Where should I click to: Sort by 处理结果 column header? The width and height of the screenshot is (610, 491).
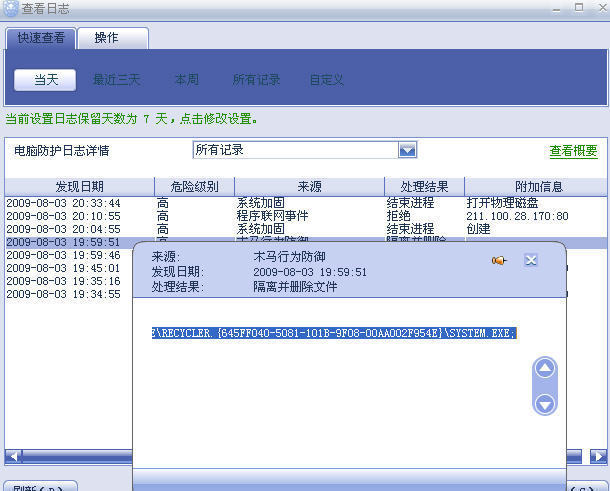424,187
